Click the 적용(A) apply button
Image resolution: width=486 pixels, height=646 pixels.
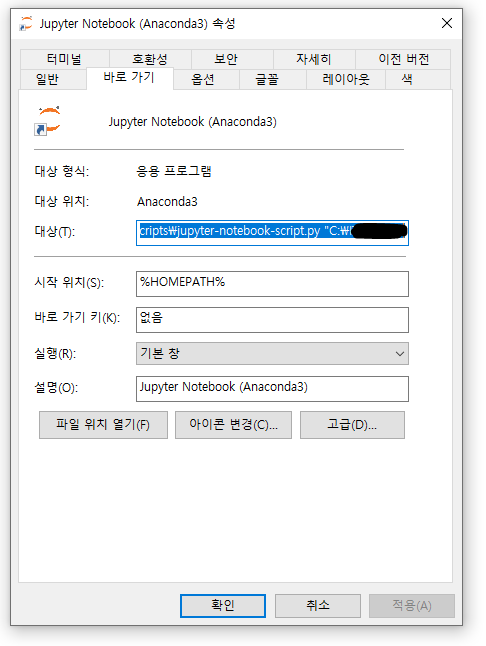[x=412, y=606]
